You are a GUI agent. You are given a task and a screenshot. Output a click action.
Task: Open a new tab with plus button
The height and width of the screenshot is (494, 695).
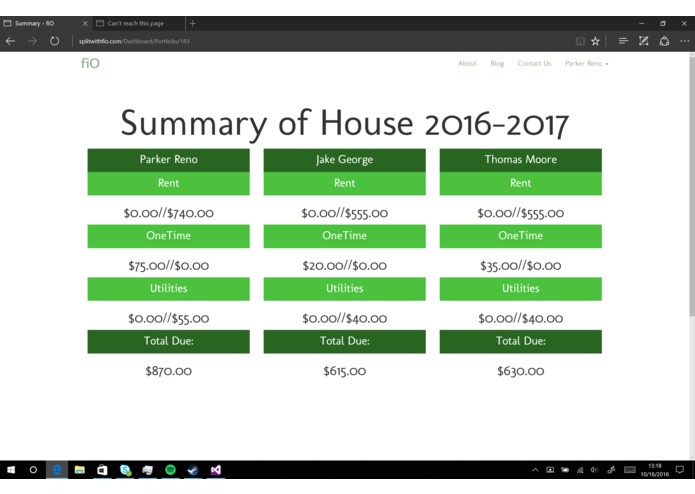tap(193, 23)
